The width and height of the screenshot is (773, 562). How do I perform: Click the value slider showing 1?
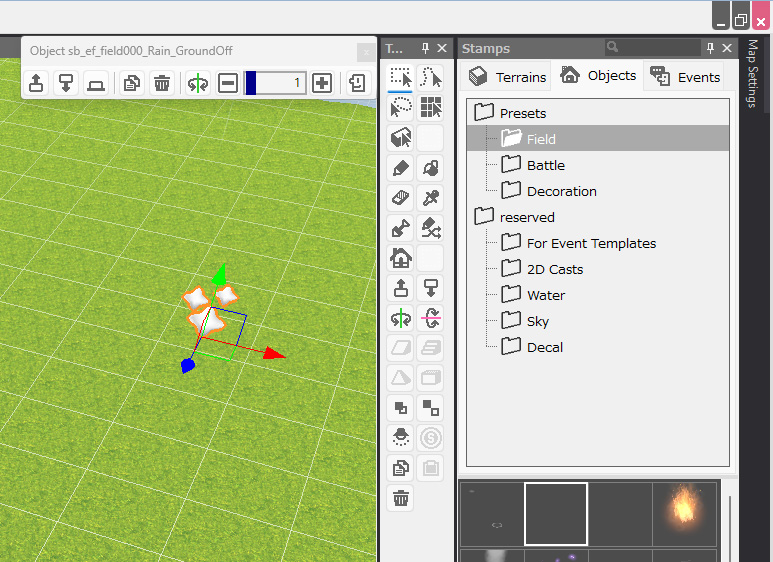click(275, 83)
